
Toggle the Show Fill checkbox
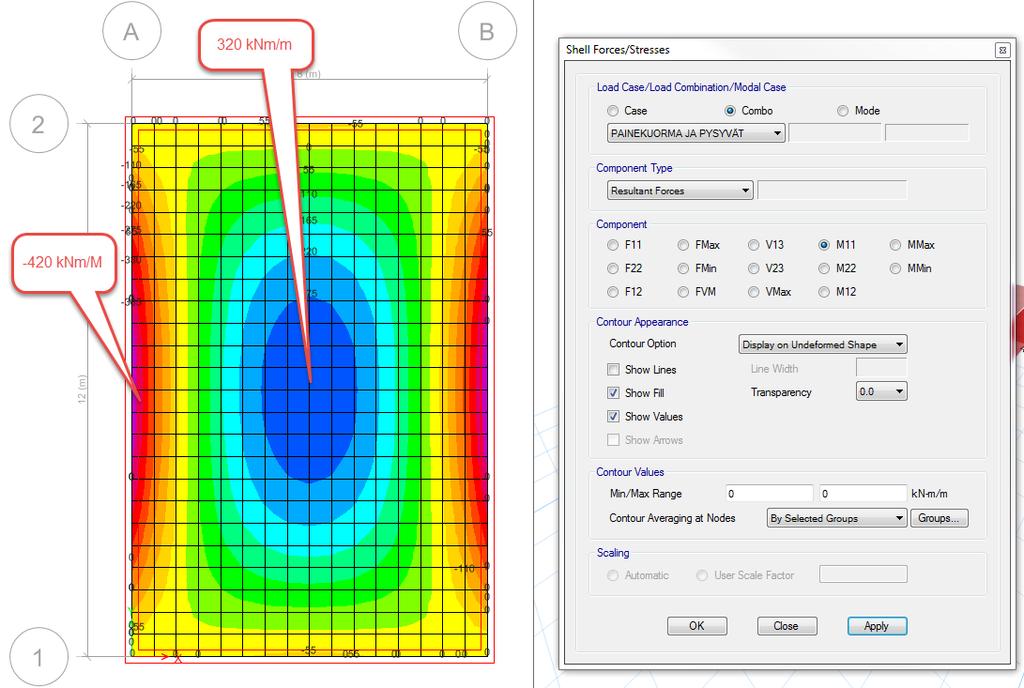pos(613,393)
